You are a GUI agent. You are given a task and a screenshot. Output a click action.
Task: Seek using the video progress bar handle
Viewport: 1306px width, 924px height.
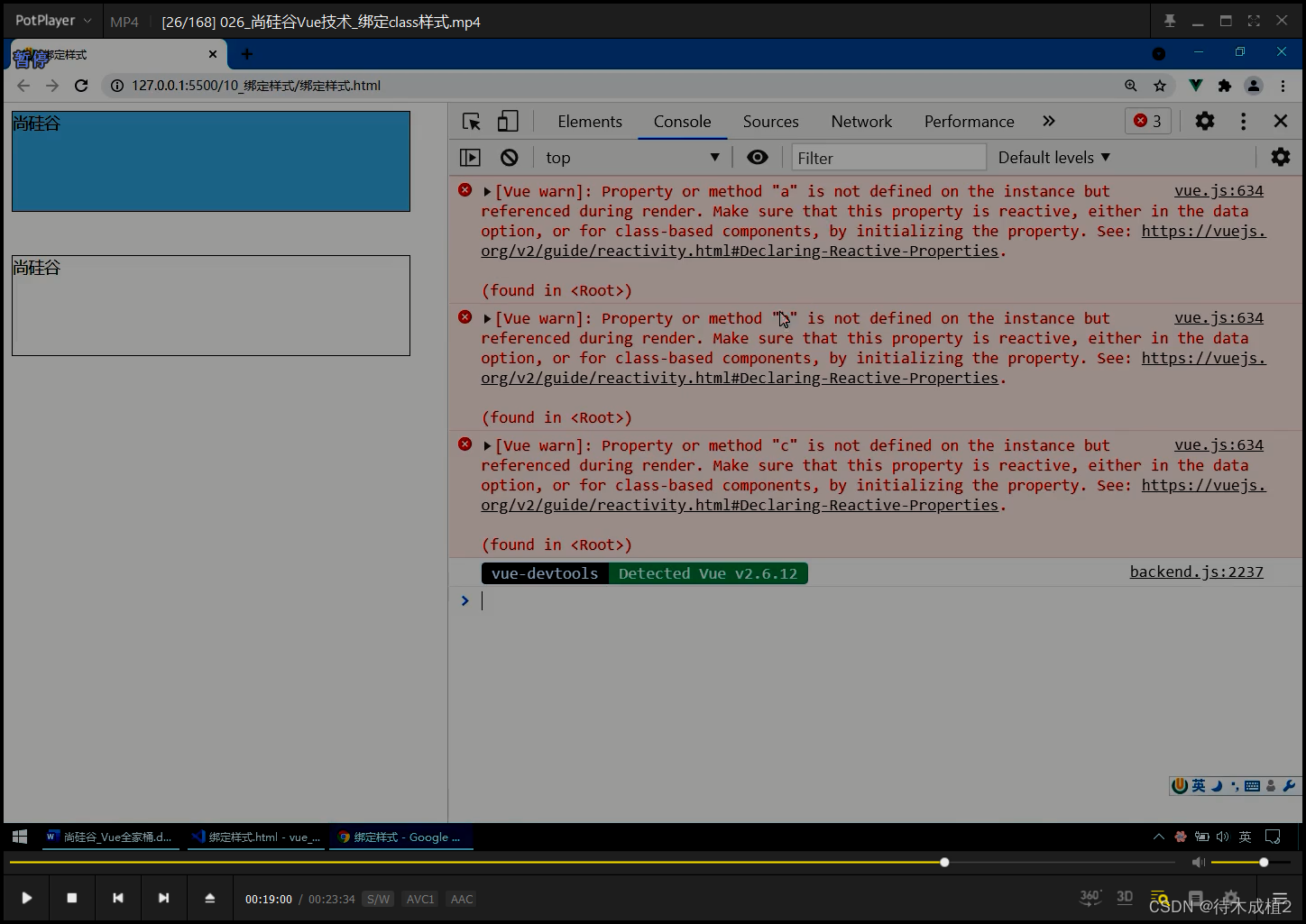point(944,863)
